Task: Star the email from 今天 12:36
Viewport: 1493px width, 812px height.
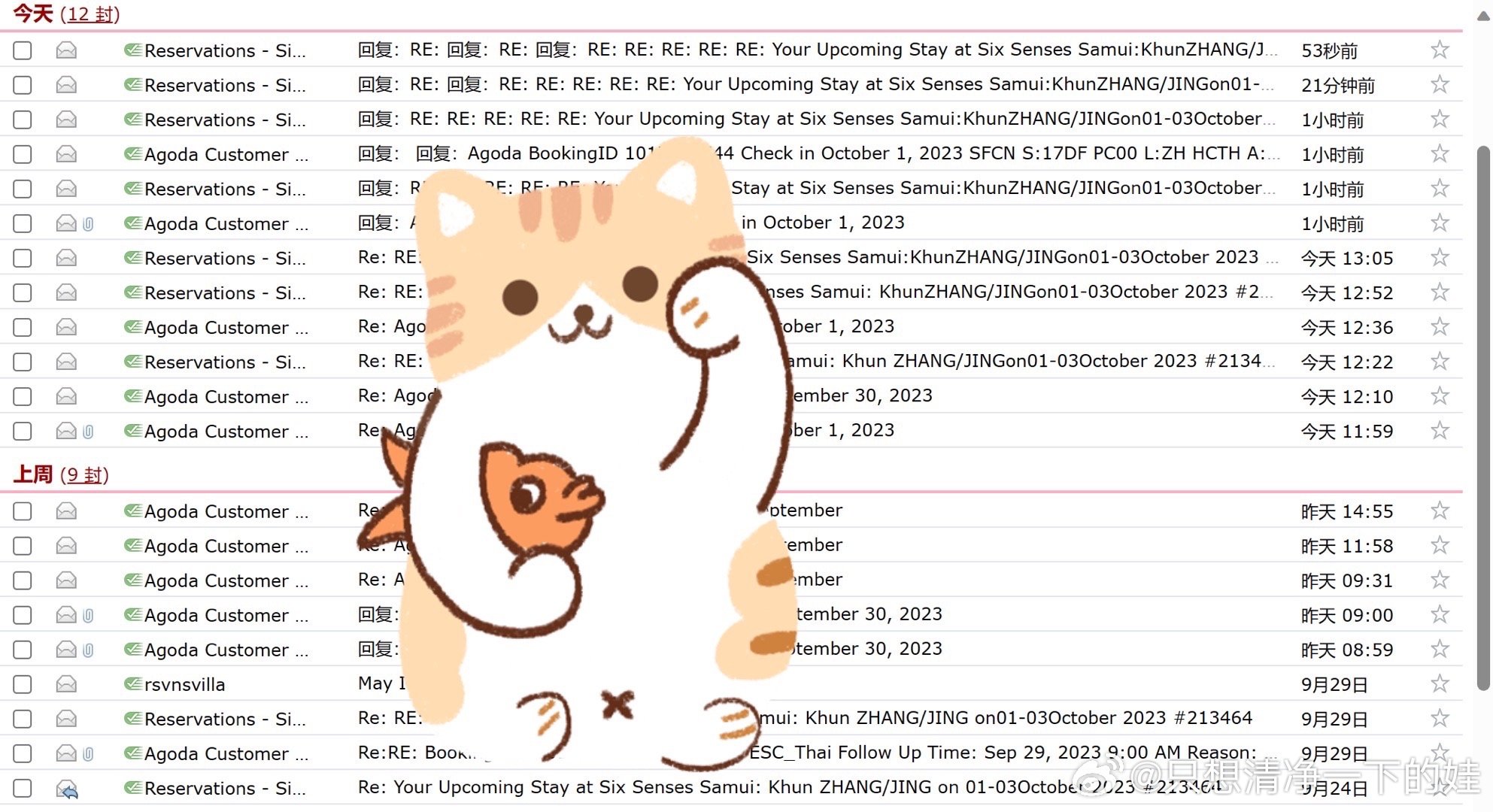Action: tap(1440, 326)
